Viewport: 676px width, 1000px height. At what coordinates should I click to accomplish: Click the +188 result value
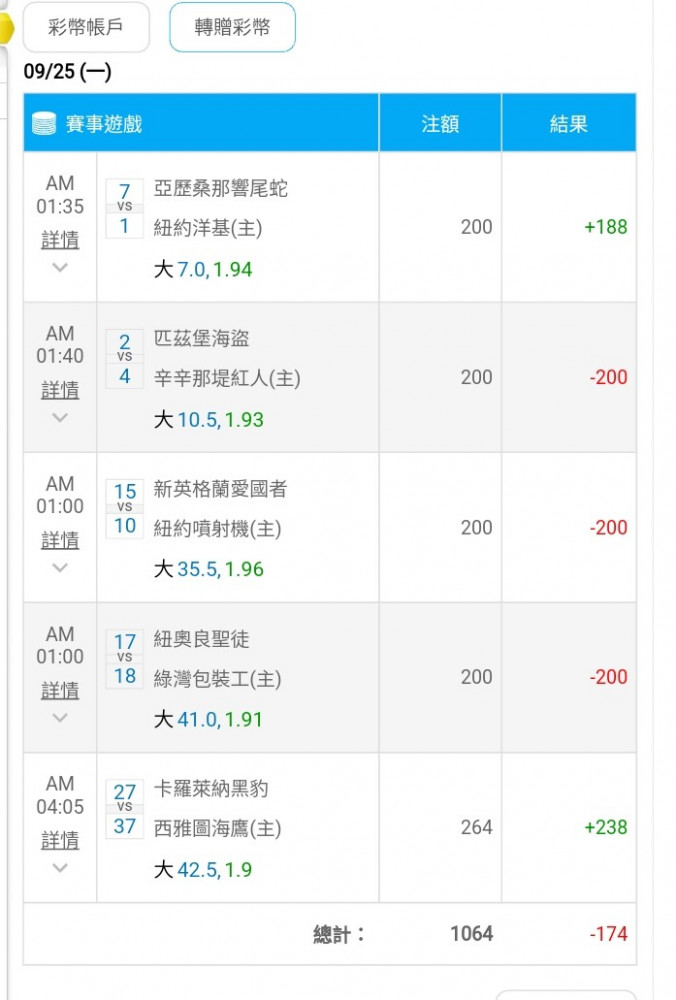click(606, 227)
